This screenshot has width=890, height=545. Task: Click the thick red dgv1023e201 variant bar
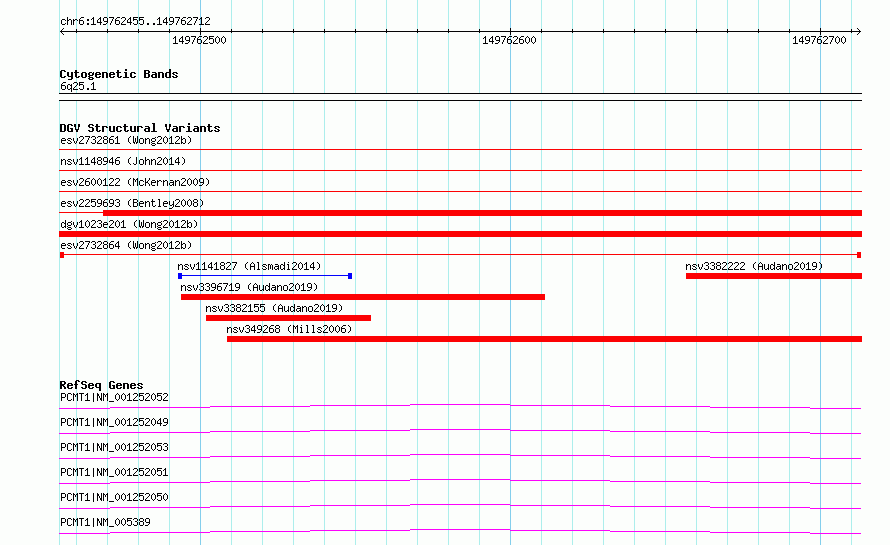(460, 234)
